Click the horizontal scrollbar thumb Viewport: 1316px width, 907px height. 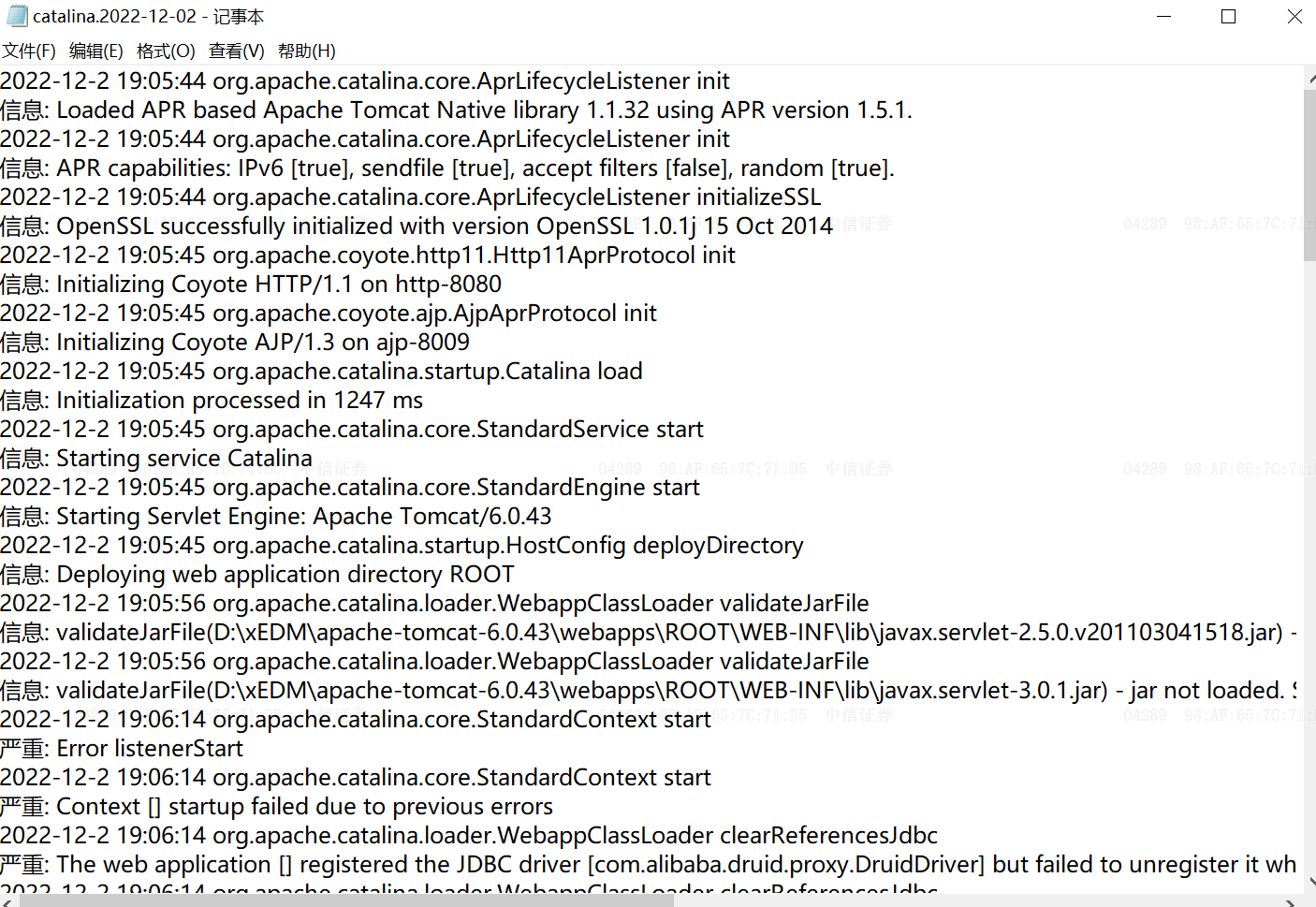[x=346, y=901]
